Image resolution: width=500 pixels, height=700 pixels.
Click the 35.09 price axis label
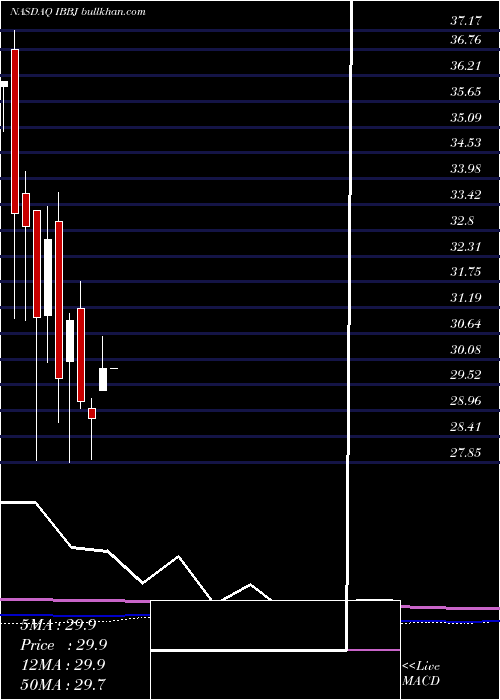pos(466,118)
